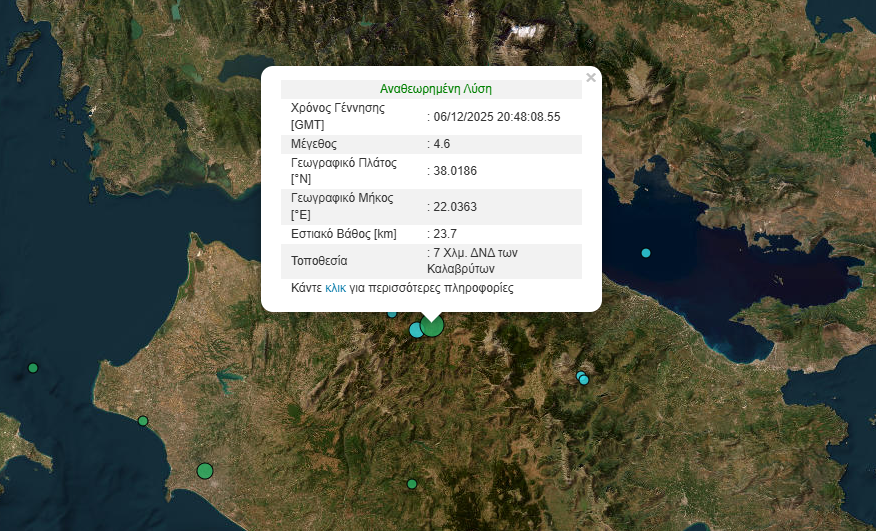Click the origin time value 06/12/2025 20:48:08.55
Viewport: 876px width, 531px height.
pos(496,117)
